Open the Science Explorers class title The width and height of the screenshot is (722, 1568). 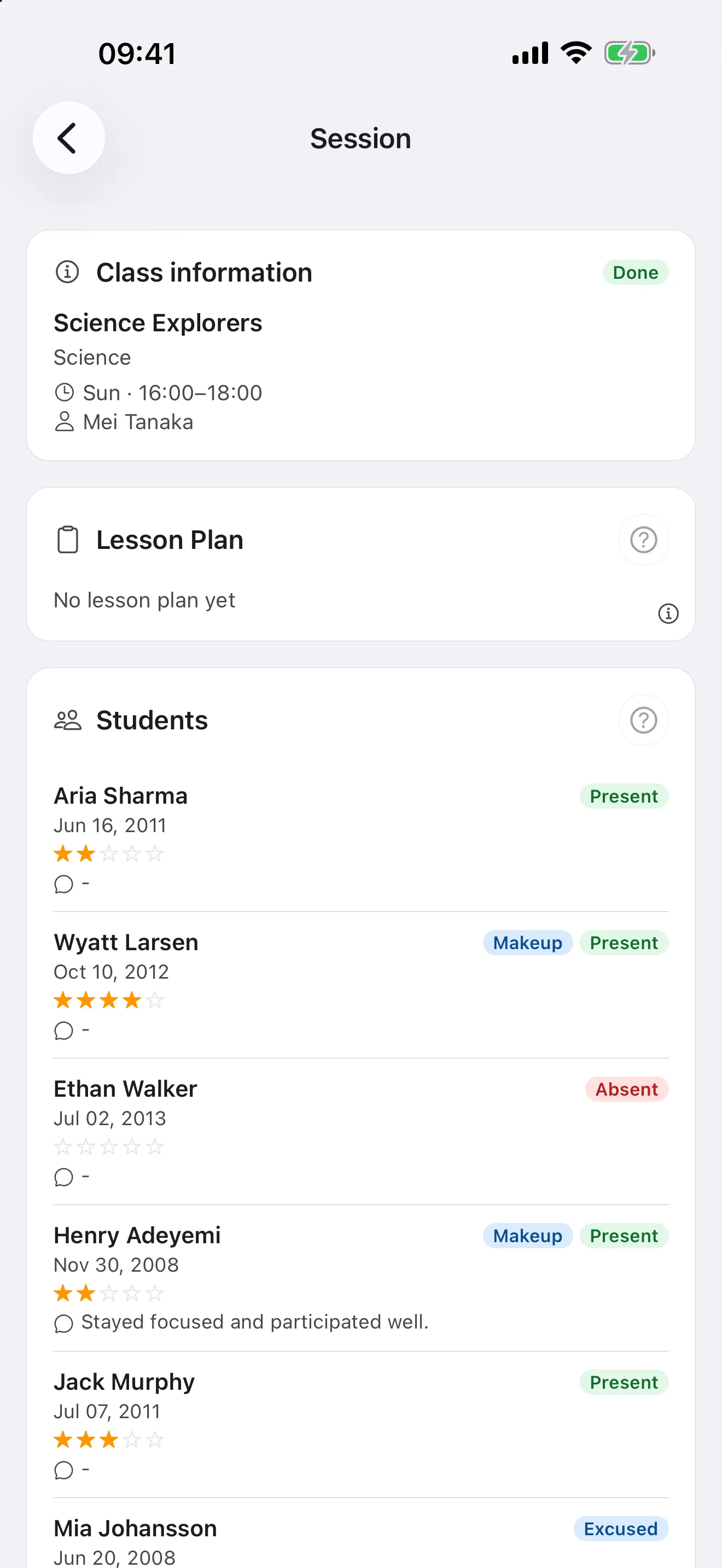[158, 323]
